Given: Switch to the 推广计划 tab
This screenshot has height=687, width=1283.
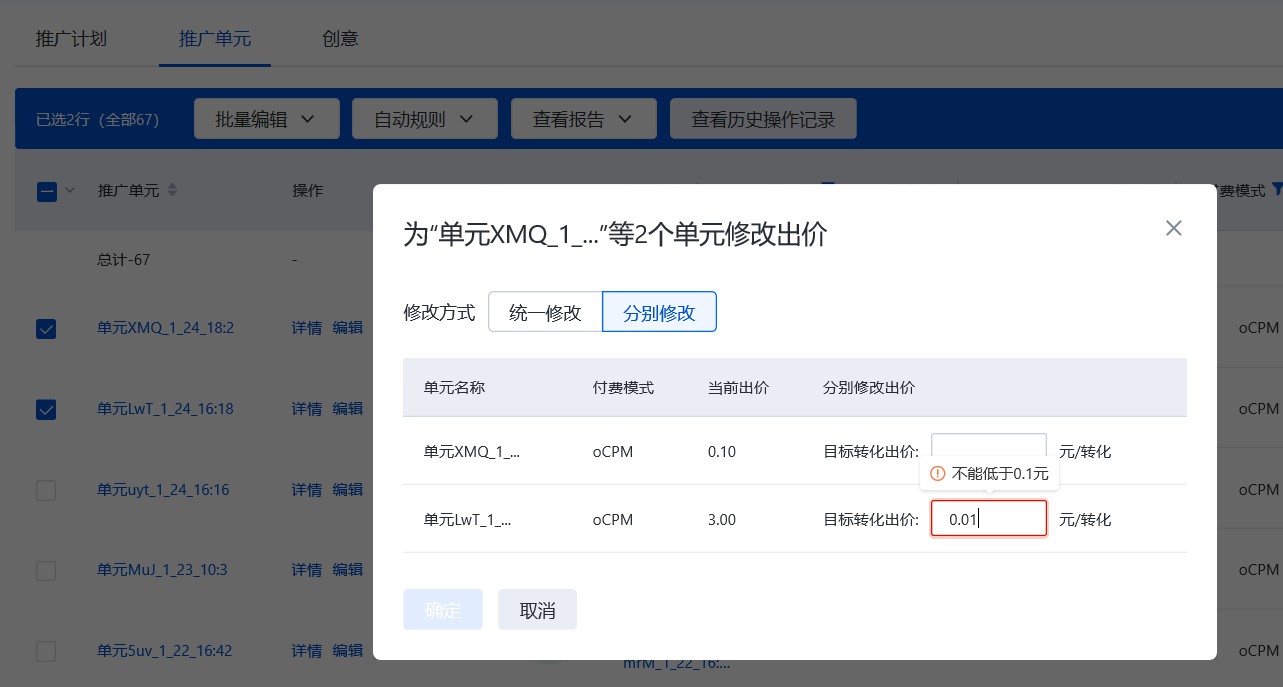Looking at the screenshot, I should 71,39.
